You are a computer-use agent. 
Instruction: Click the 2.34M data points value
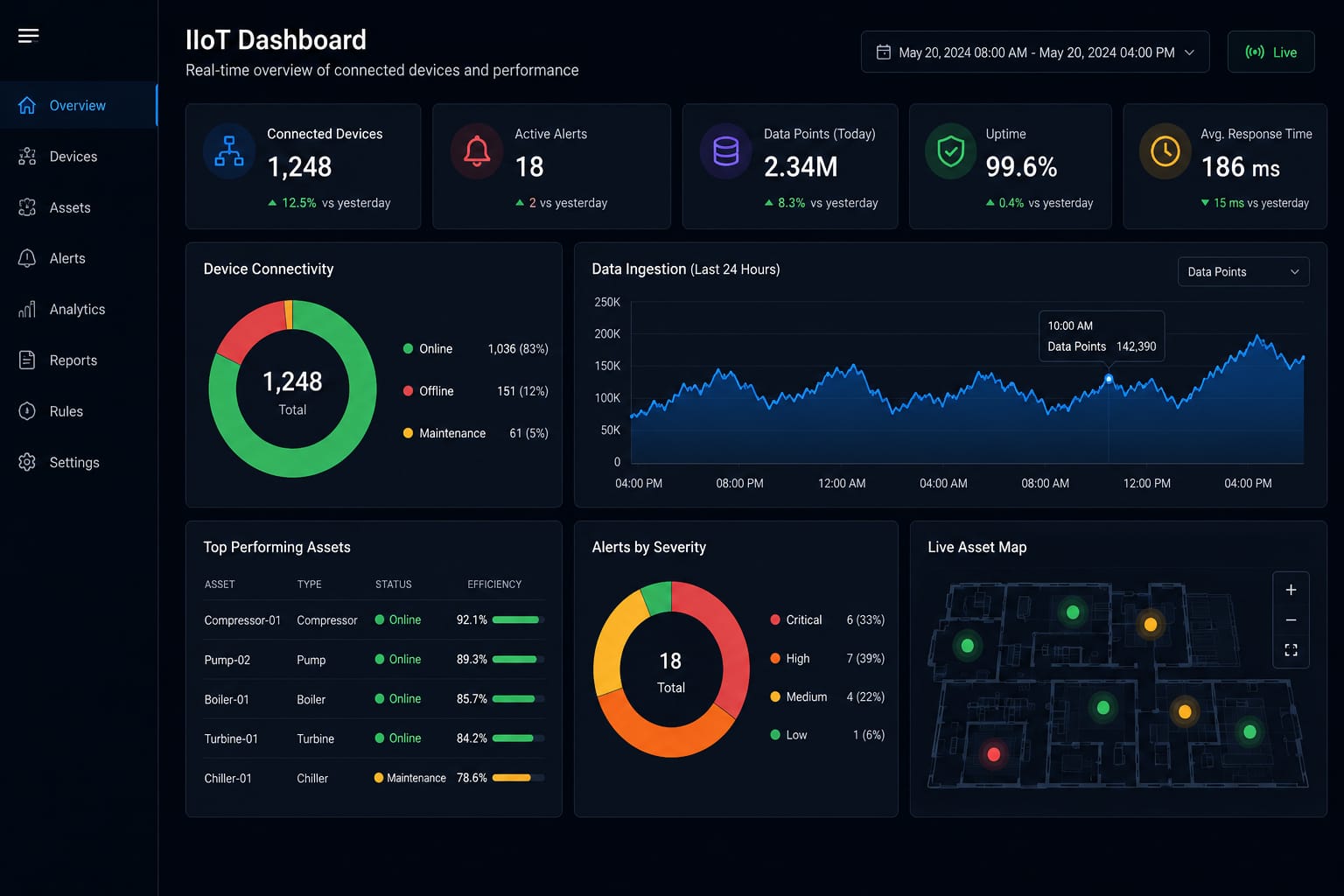[x=801, y=166]
